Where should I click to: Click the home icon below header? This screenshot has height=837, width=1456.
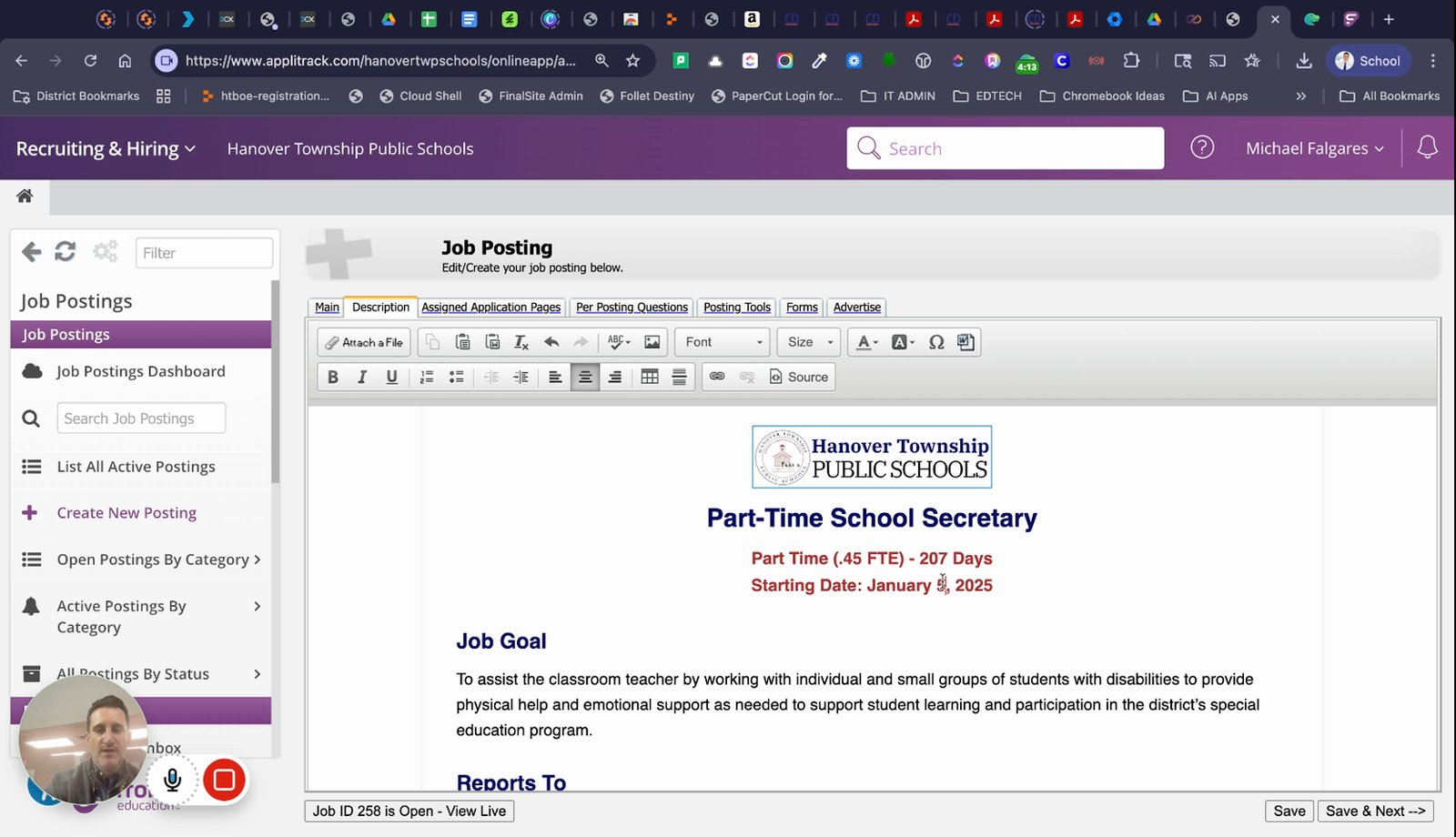tap(25, 196)
